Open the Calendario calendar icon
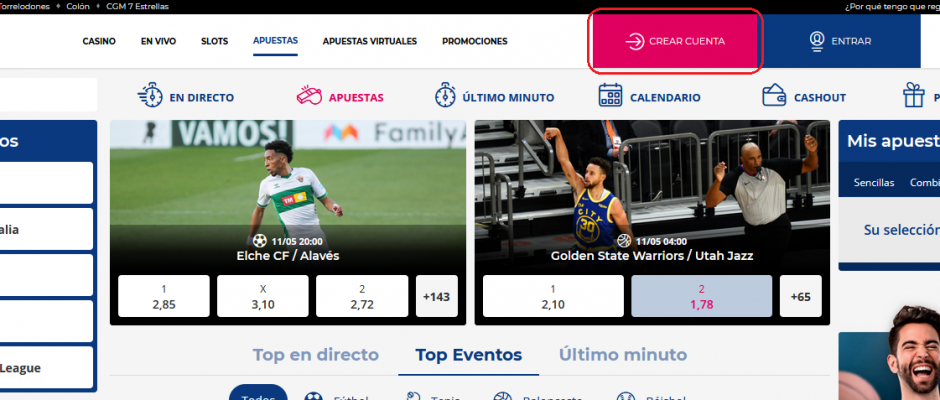This screenshot has width=940, height=400. [610, 96]
